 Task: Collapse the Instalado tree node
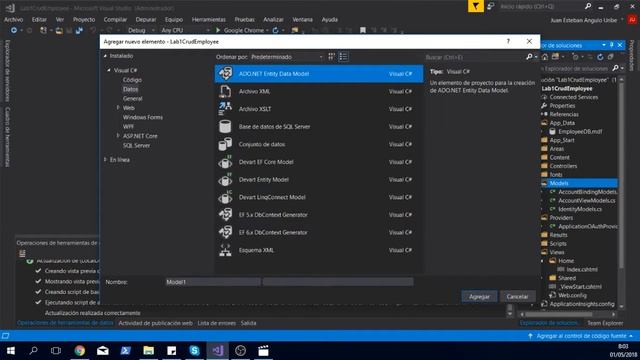point(105,56)
